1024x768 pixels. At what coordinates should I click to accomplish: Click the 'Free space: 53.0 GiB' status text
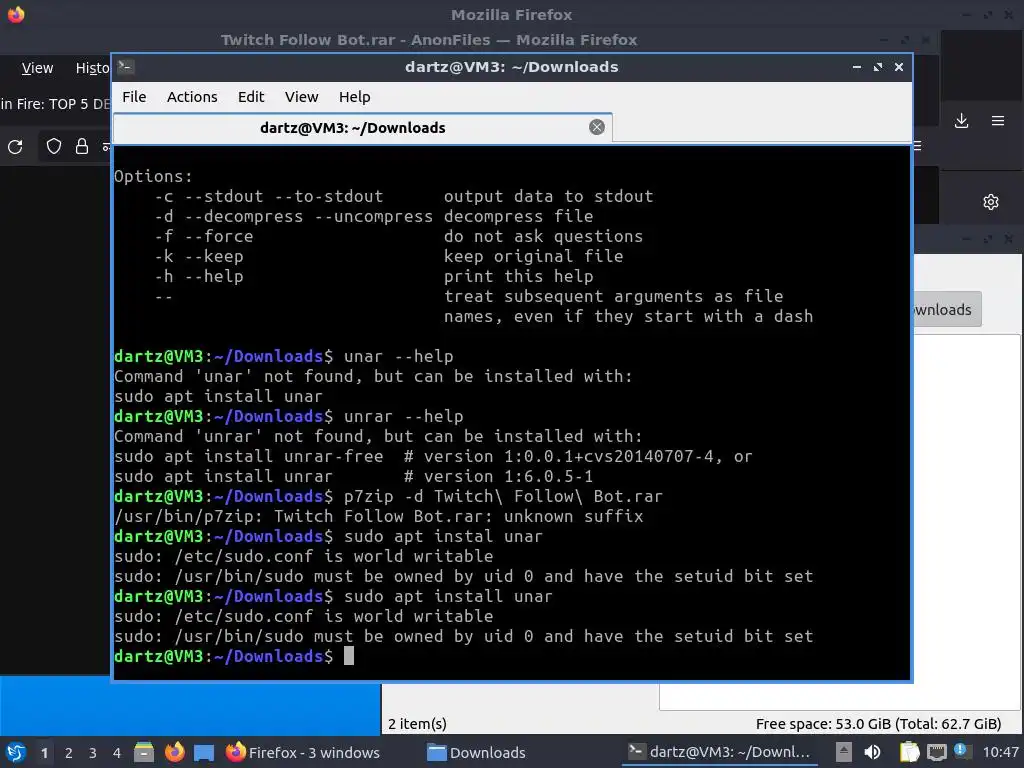coord(878,724)
